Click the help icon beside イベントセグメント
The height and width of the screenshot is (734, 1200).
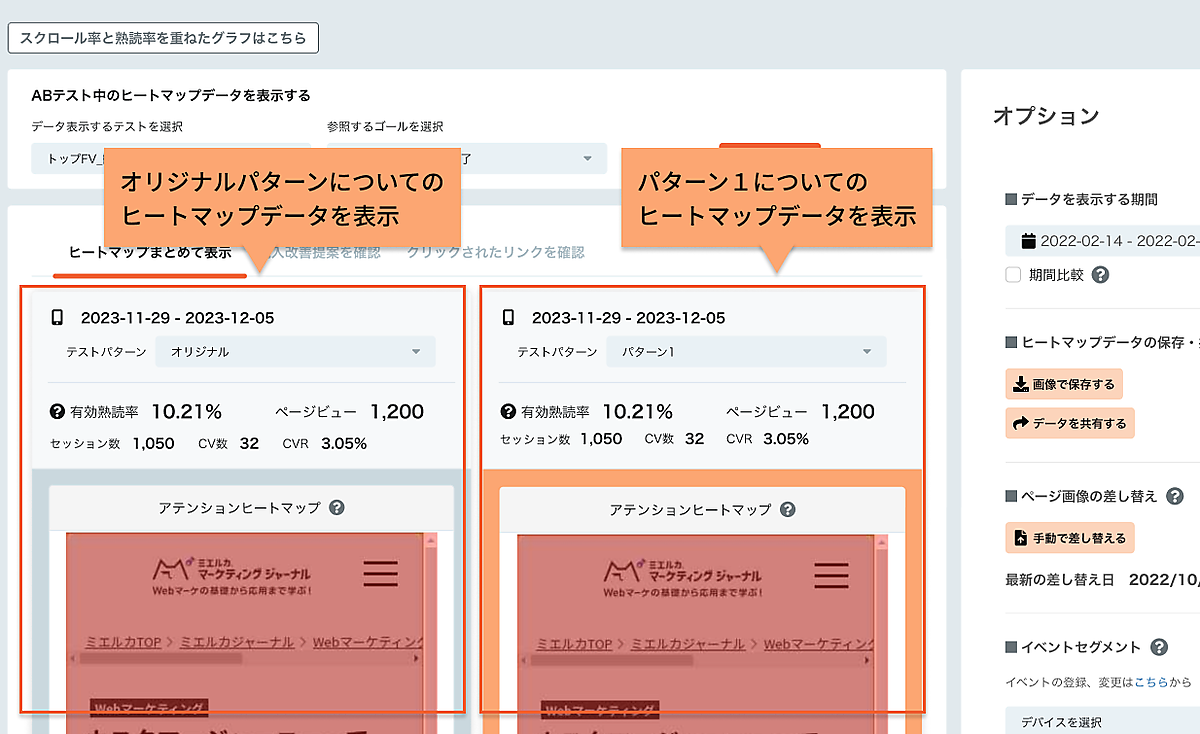(1159, 647)
